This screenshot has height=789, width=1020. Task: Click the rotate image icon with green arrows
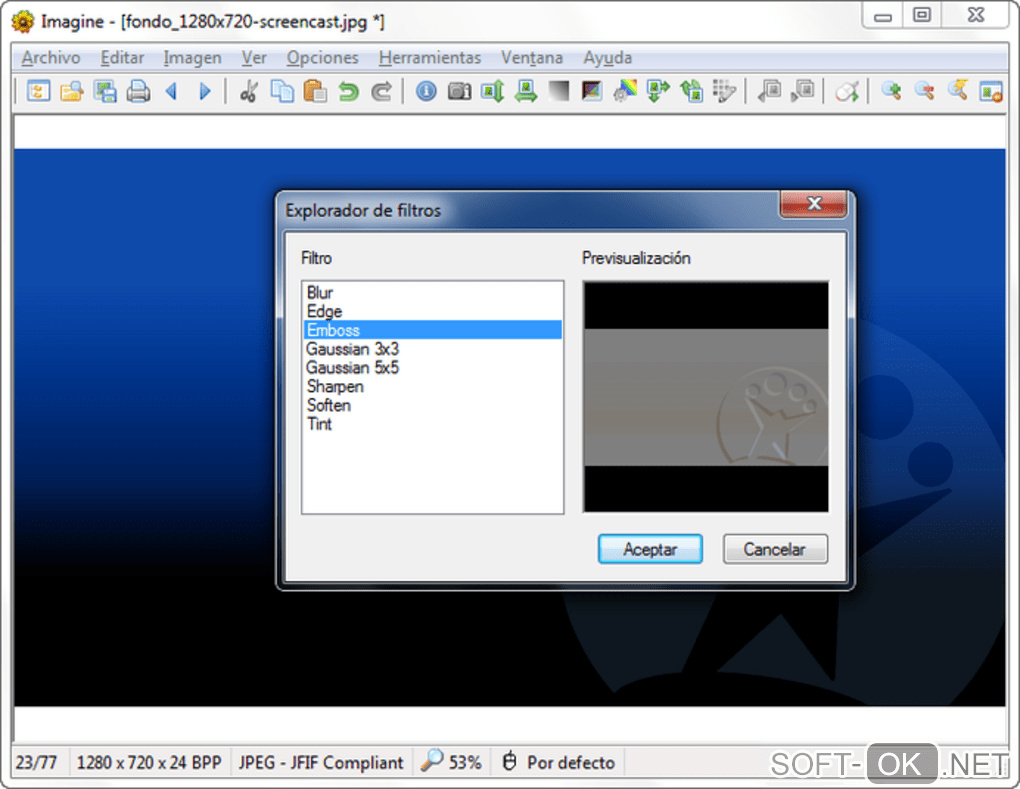point(691,91)
